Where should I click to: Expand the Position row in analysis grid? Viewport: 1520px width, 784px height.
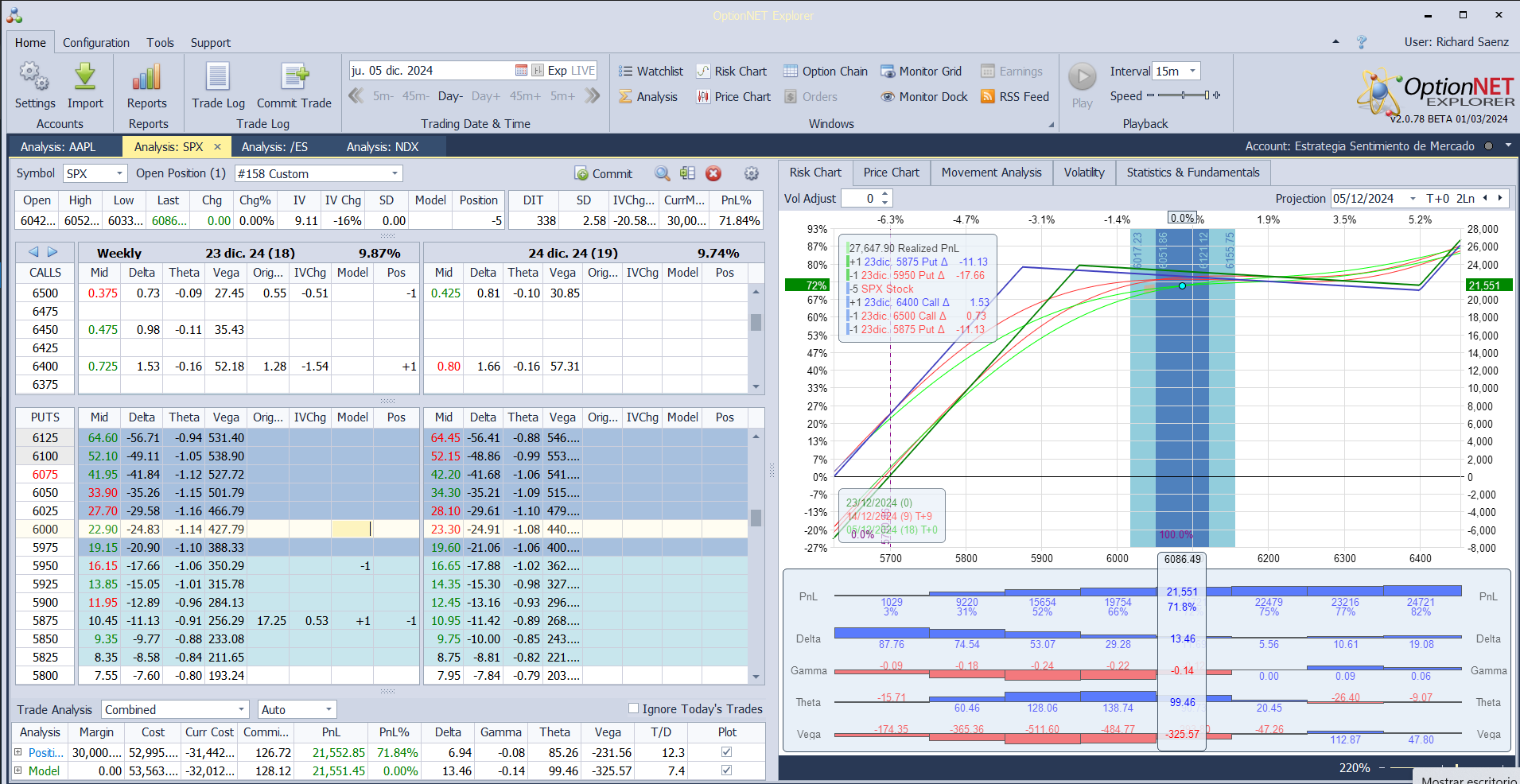(18, 752)
